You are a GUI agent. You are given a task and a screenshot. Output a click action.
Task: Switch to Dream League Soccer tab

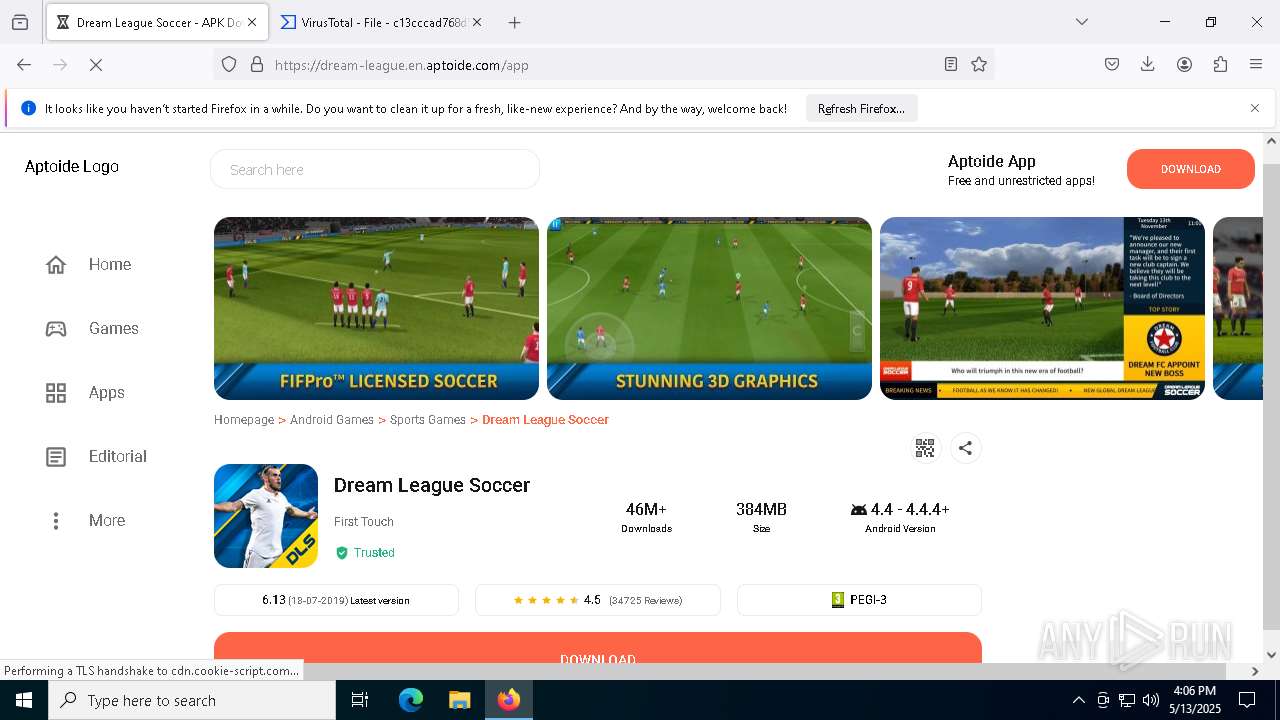click(x=157, y=22)
